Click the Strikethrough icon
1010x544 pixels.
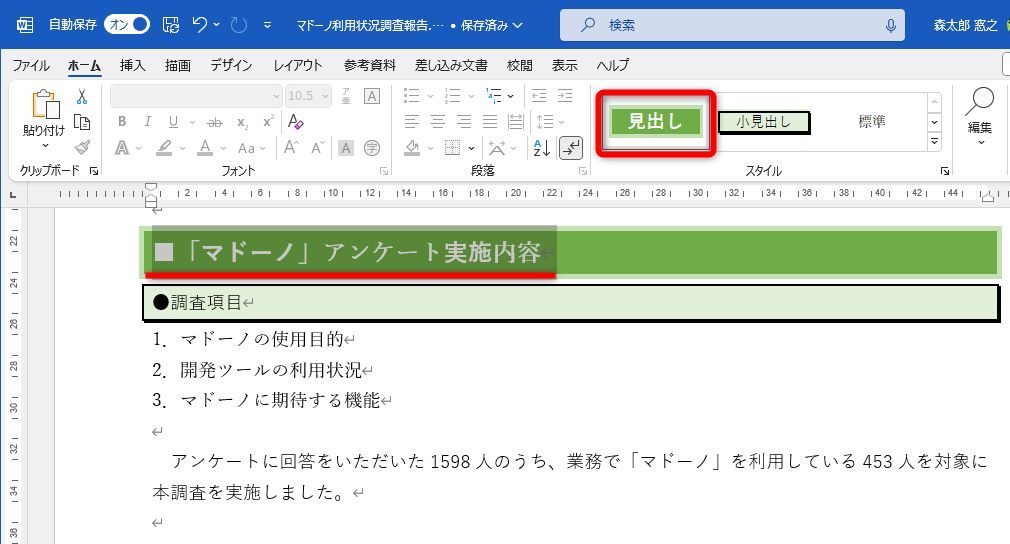[214, 122]
